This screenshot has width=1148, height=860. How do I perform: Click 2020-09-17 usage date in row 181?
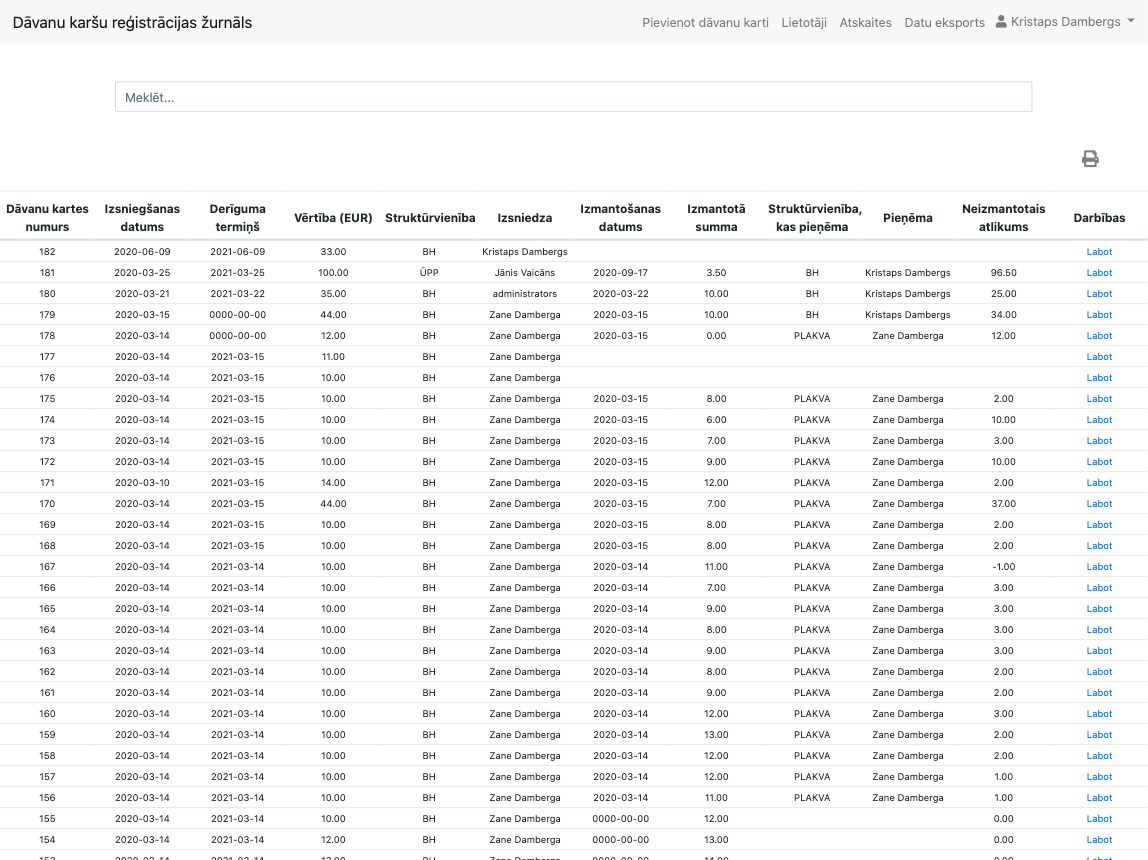tap(620, 273)
